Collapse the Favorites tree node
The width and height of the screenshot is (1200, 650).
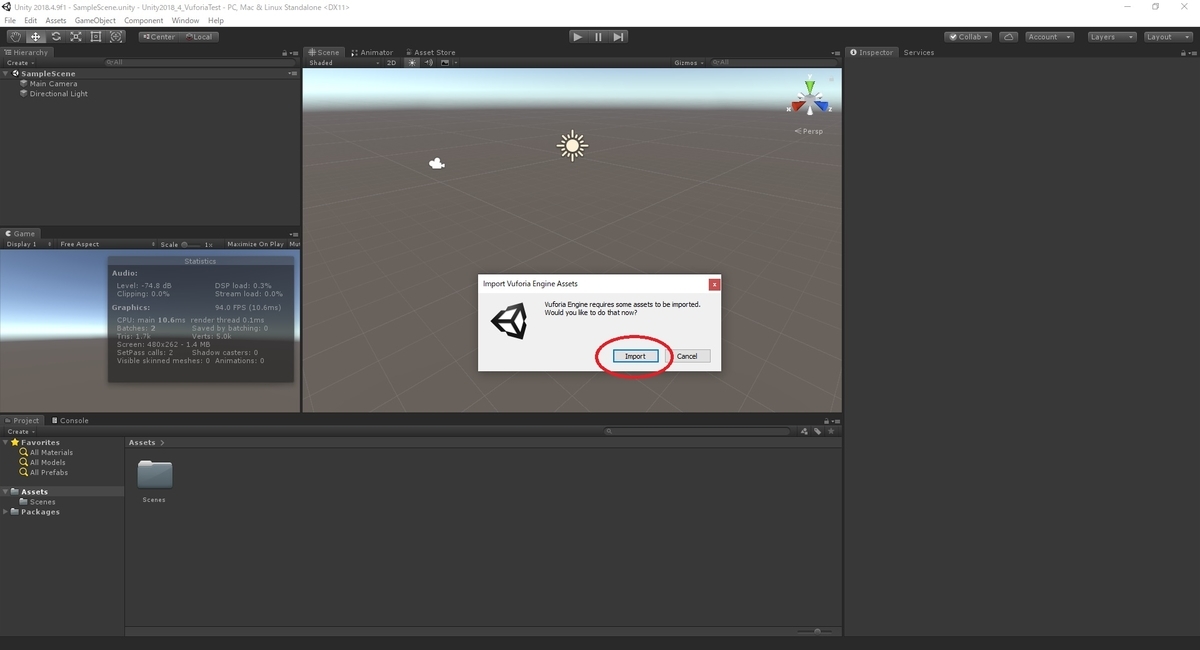pyautogui.click(x=7, y=442)
